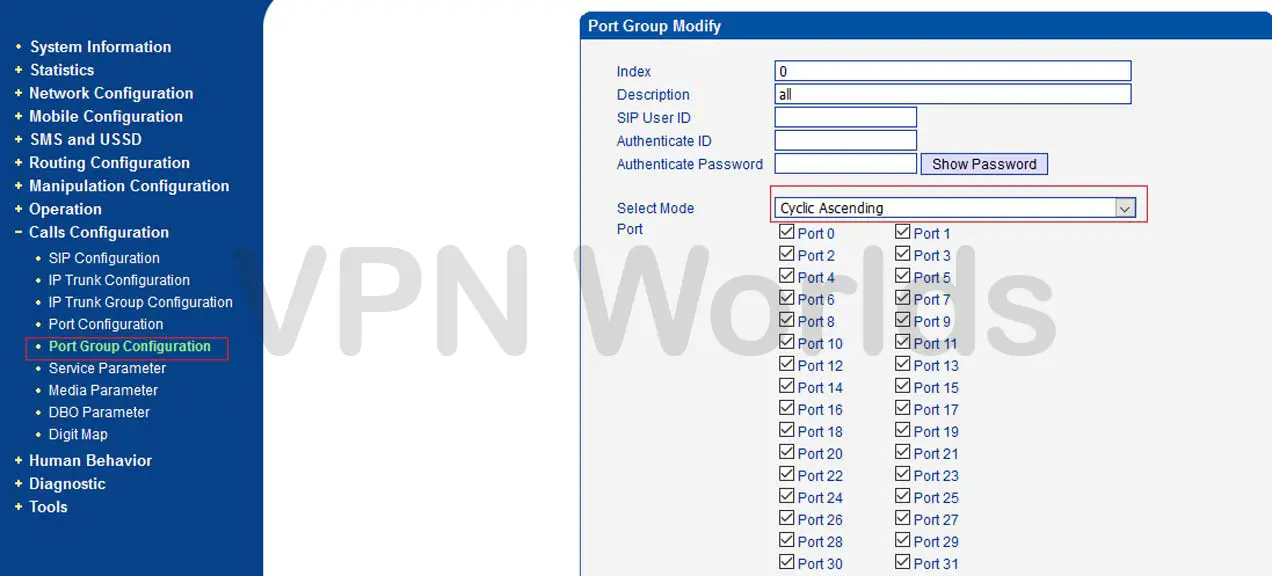Click the SIP User ID input box
Viewport: 1272px width, 576px height.
[x=845, y=117]
